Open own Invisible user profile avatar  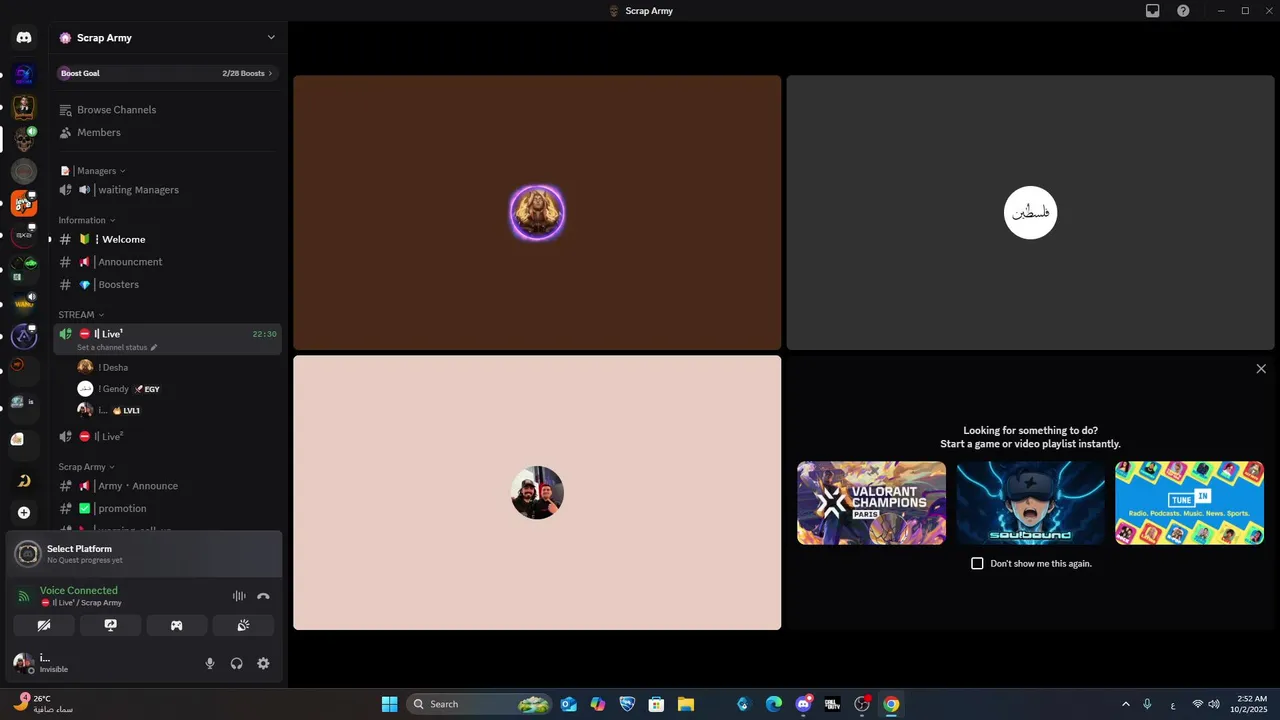pos(23,663)
